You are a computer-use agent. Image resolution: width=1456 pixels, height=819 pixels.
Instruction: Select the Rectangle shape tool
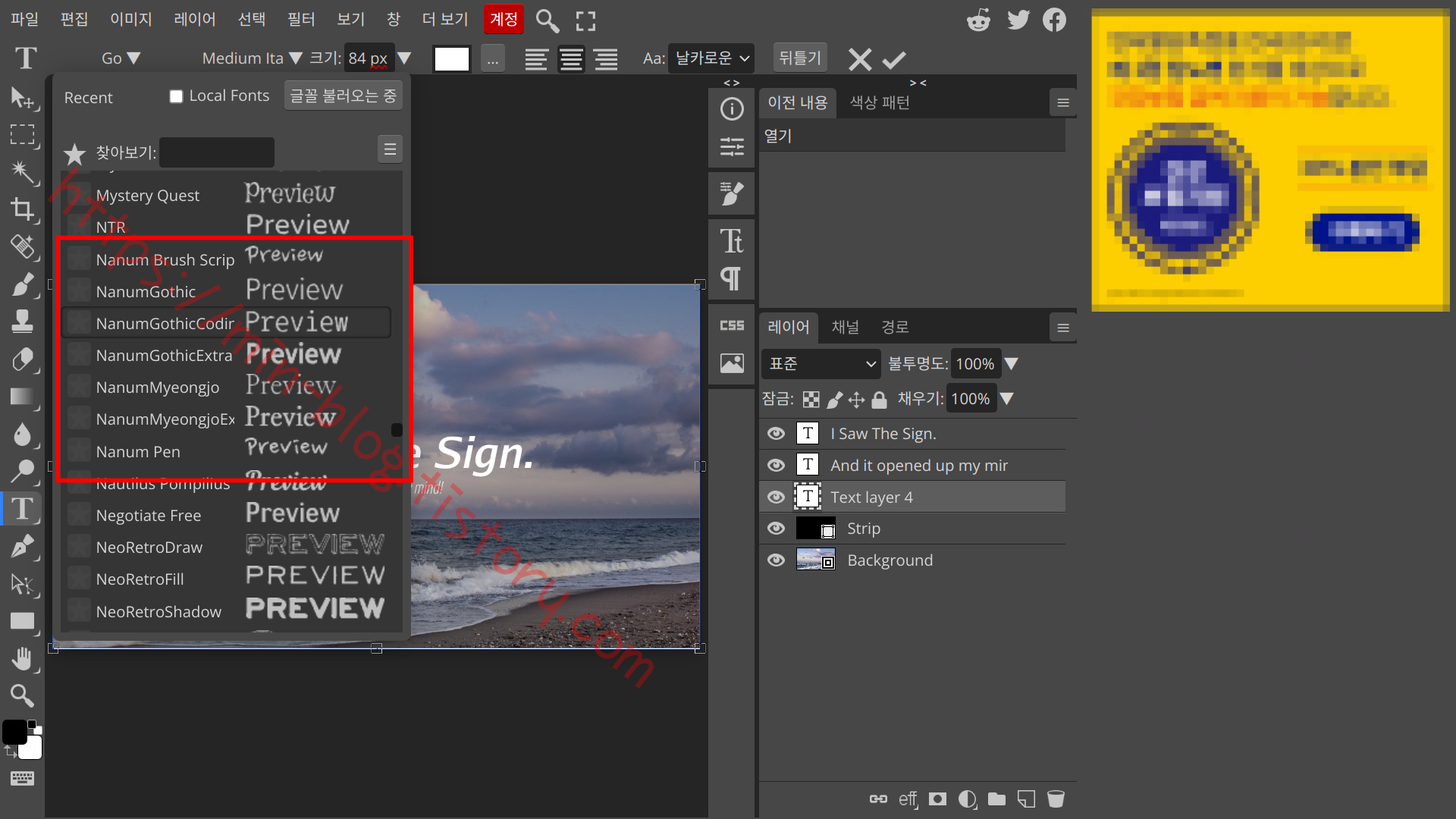22,621
